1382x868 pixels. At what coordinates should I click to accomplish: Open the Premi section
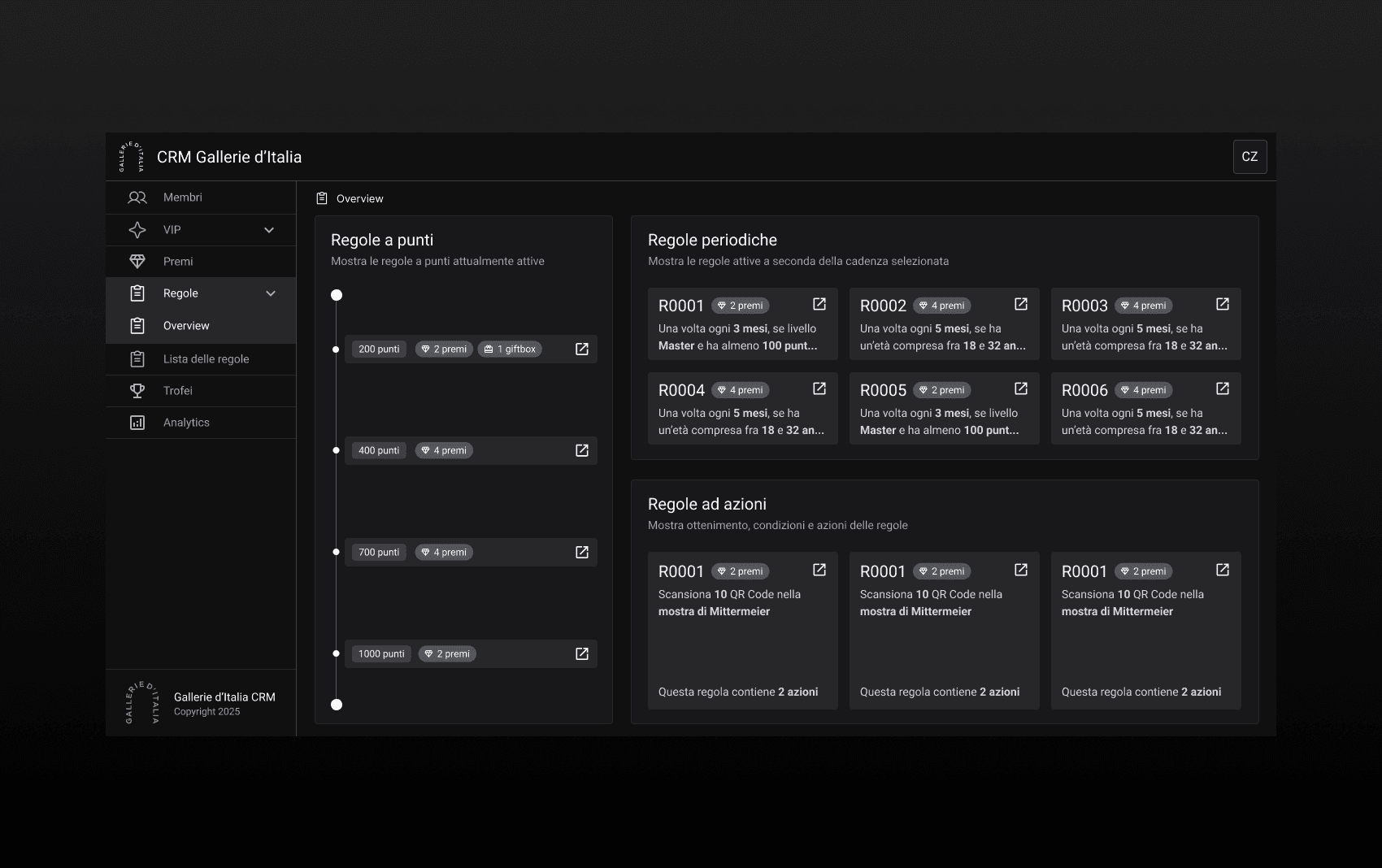201,262
